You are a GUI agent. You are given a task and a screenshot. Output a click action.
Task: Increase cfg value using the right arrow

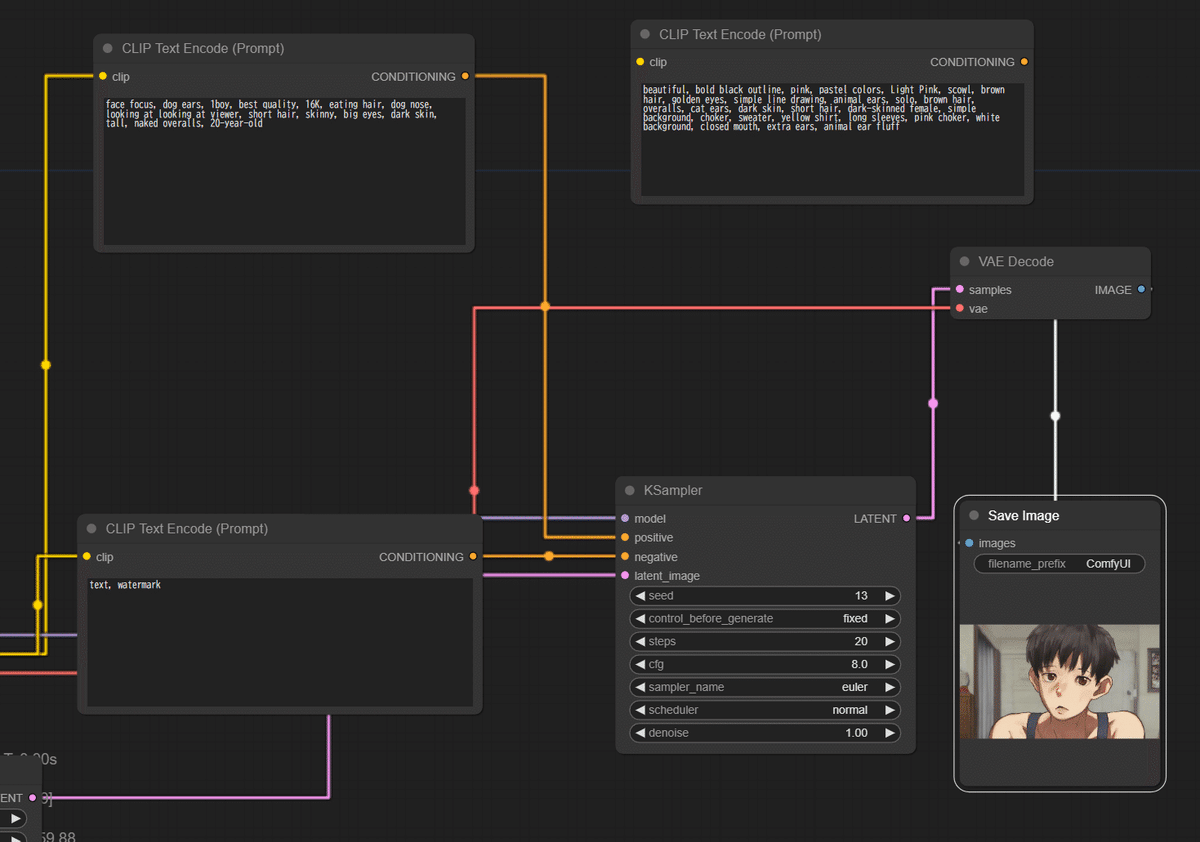pos(889,664)
